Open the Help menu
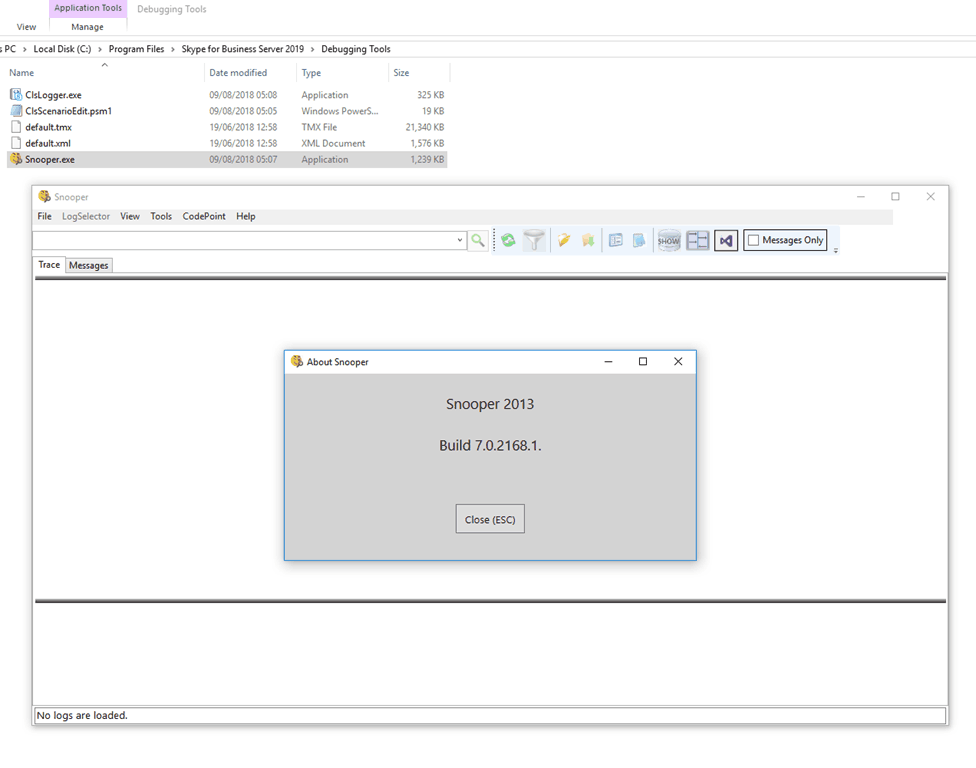Screen dimensions: 976x768 [x=245, y=216]
